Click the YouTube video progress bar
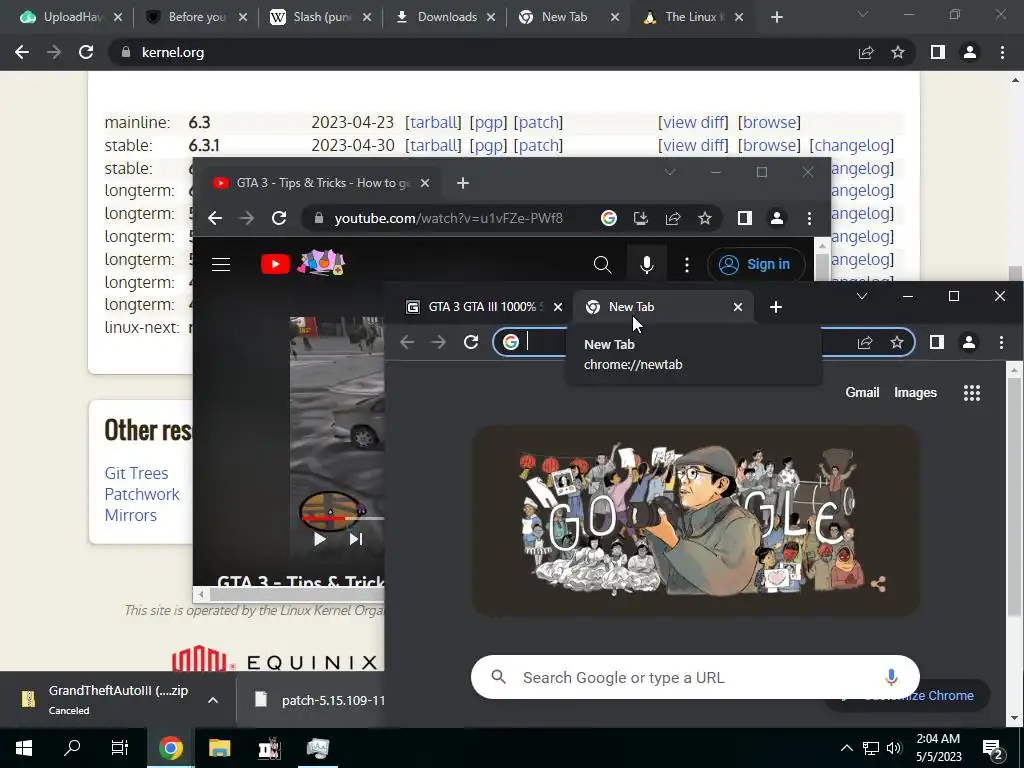Viewport: 1024px width, 768px height. 343,519
